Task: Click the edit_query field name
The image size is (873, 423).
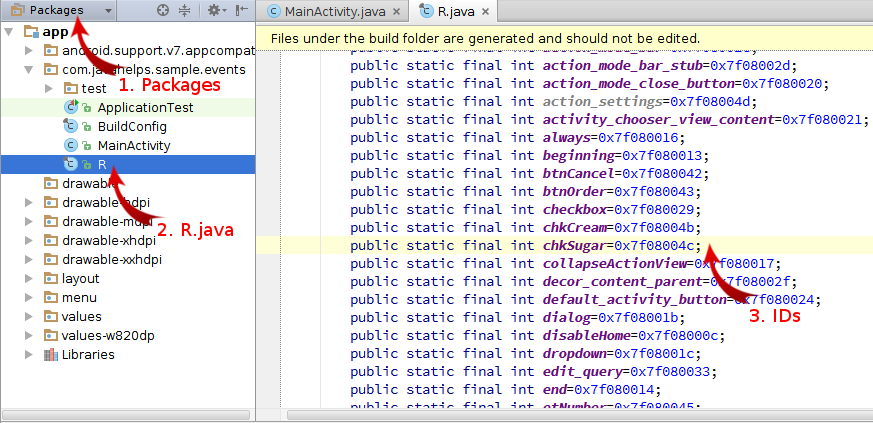Action: [x=583, y=371]
